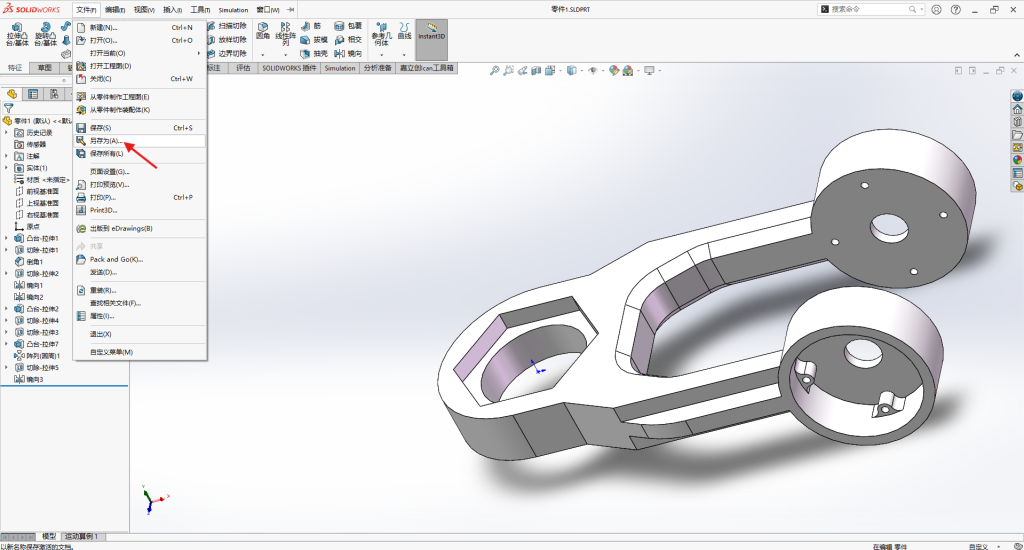1024x550 pixels.
Task: Open the Display Style dropdown arrow
Action: (x=581, y=71)
